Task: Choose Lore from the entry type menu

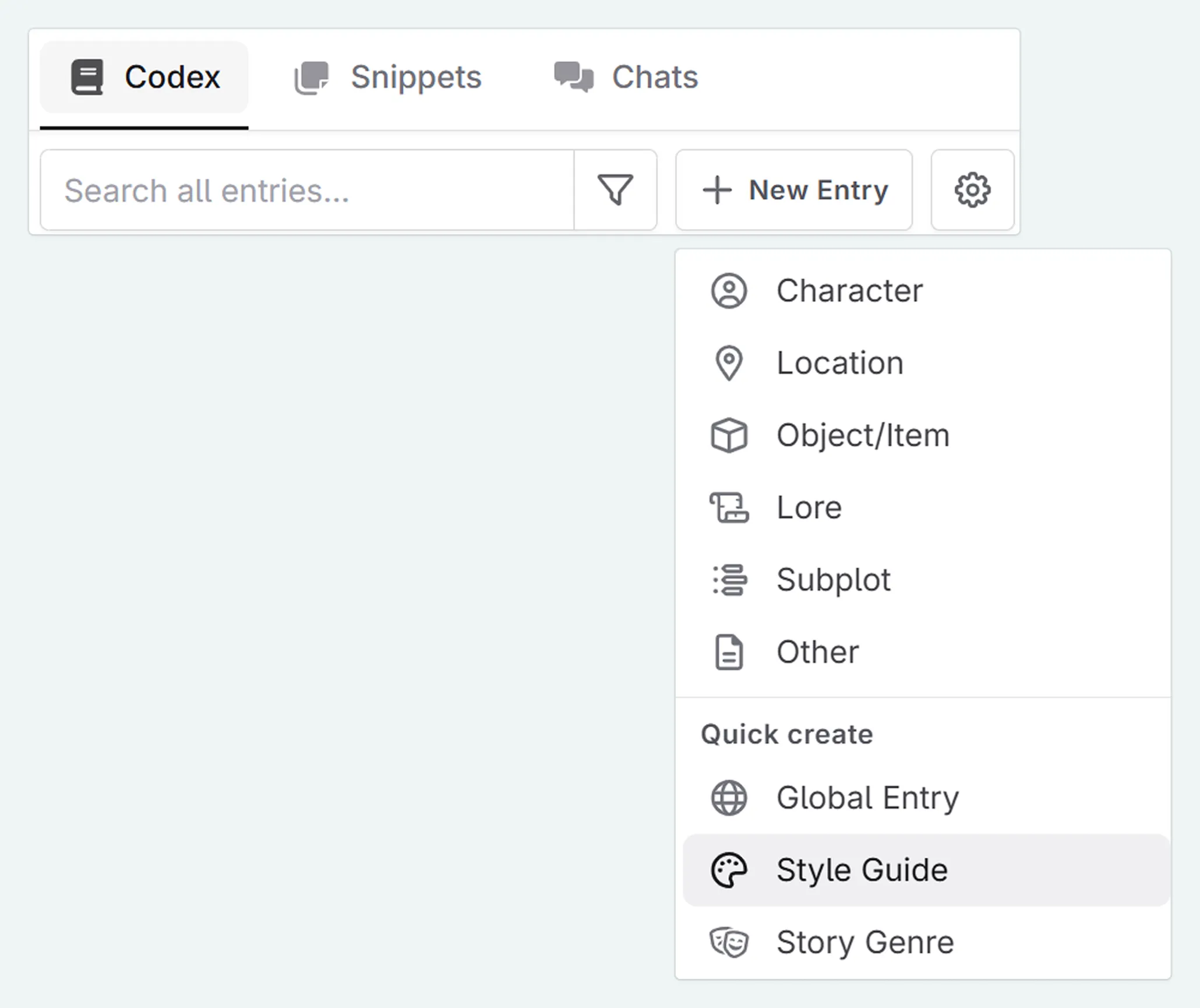Action: tap(809, 507)
